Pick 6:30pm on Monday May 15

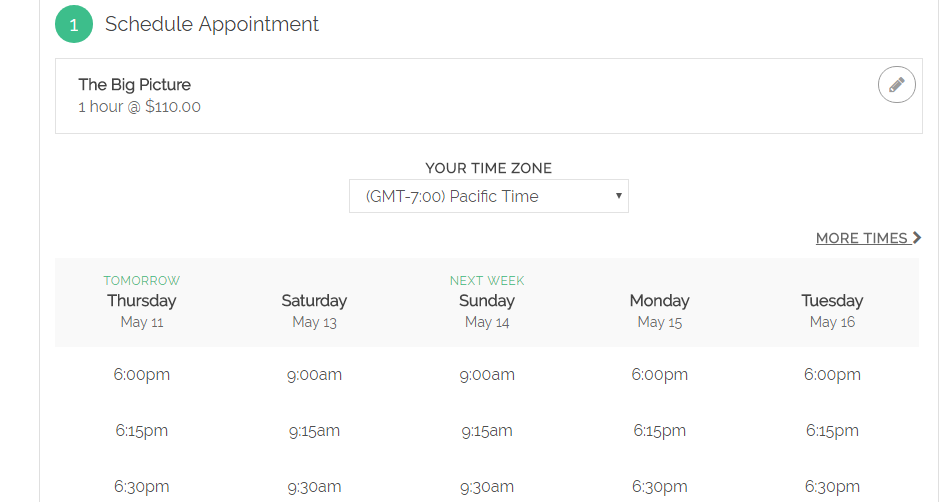(660, 486)
